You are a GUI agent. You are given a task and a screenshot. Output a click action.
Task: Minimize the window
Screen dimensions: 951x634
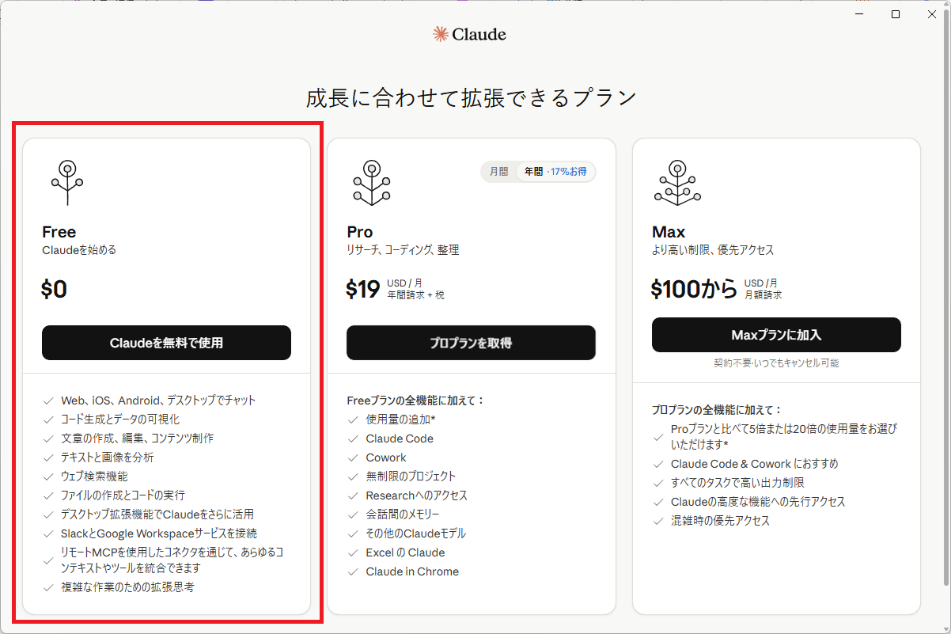[x=859, y=14]
